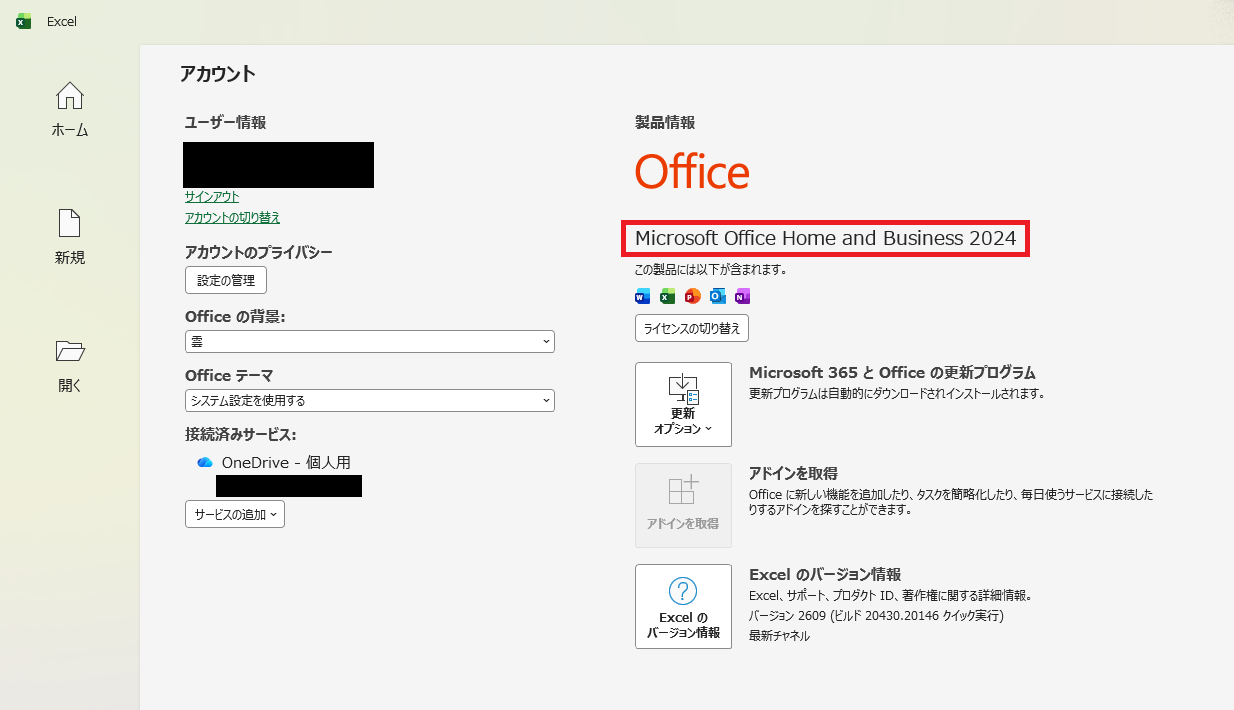The width and height of the screenshot is (1234, 710).
Task: Open the Office の背景 dropdown
Action: coord(370,342)
